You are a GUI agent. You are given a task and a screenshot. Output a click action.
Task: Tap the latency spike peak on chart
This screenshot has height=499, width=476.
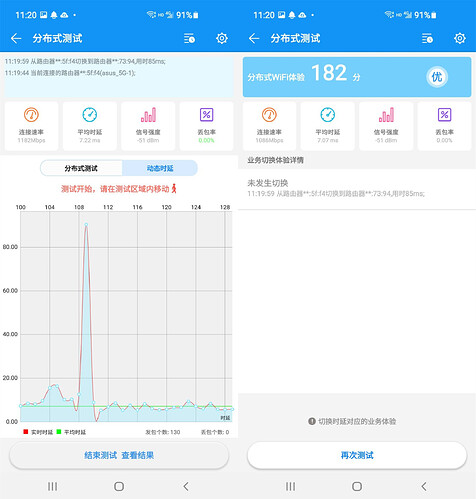pos(86,225)
